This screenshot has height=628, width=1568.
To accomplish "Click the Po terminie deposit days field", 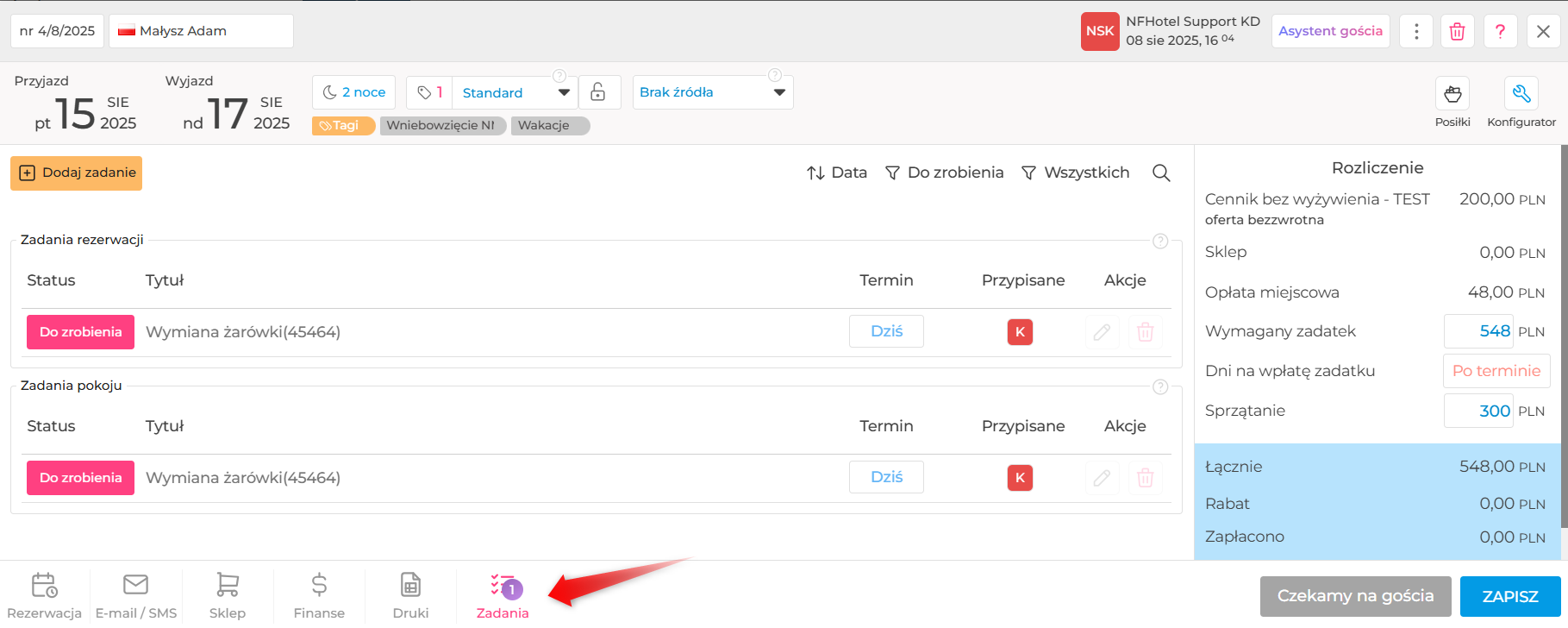I will [1496, 371].
